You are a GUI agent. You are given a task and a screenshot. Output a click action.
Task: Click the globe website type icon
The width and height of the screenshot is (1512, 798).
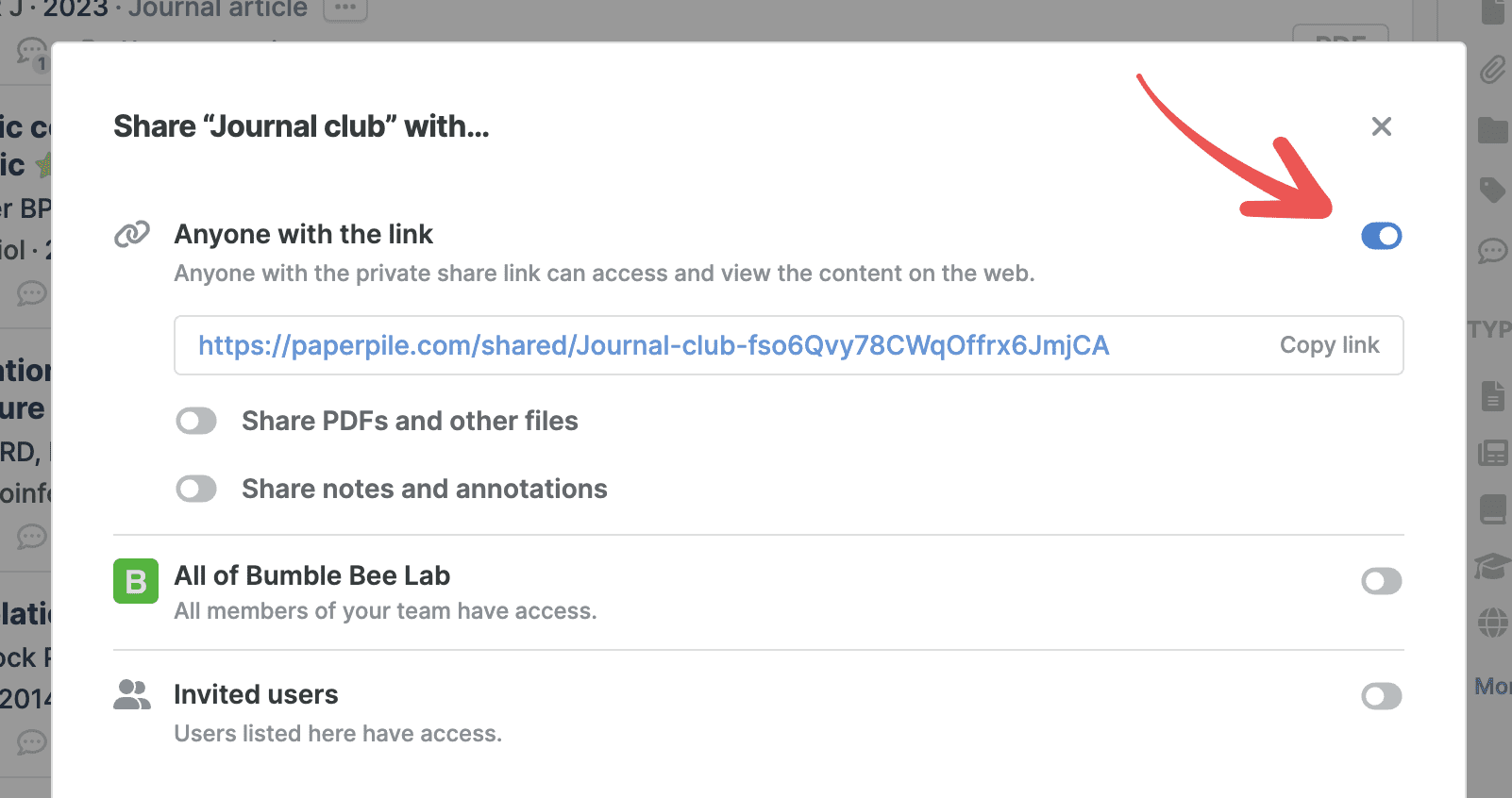1492,623
